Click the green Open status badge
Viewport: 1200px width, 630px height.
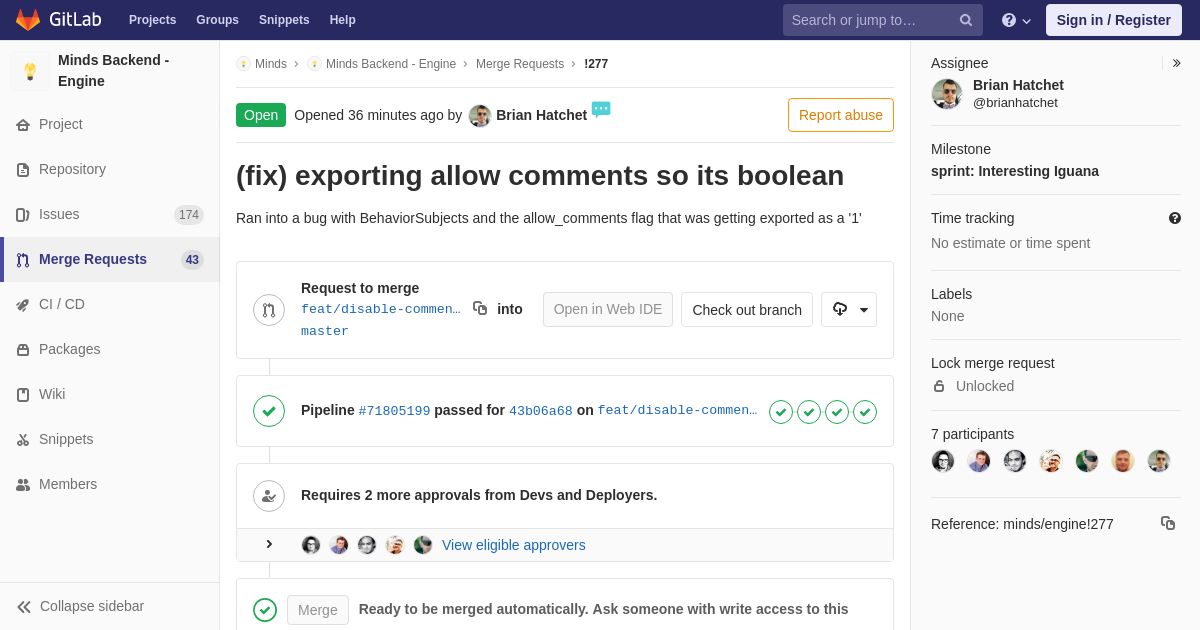(261, 115)
